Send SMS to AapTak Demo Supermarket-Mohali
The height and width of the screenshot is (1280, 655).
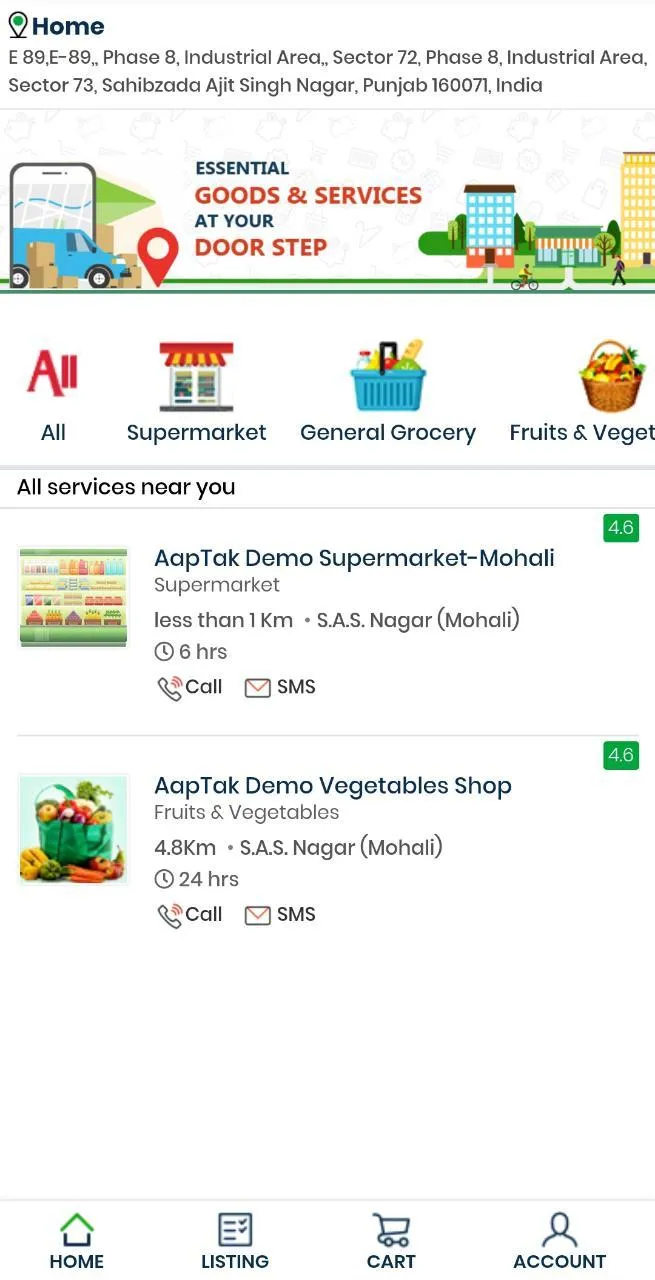(x=281, y=687)
